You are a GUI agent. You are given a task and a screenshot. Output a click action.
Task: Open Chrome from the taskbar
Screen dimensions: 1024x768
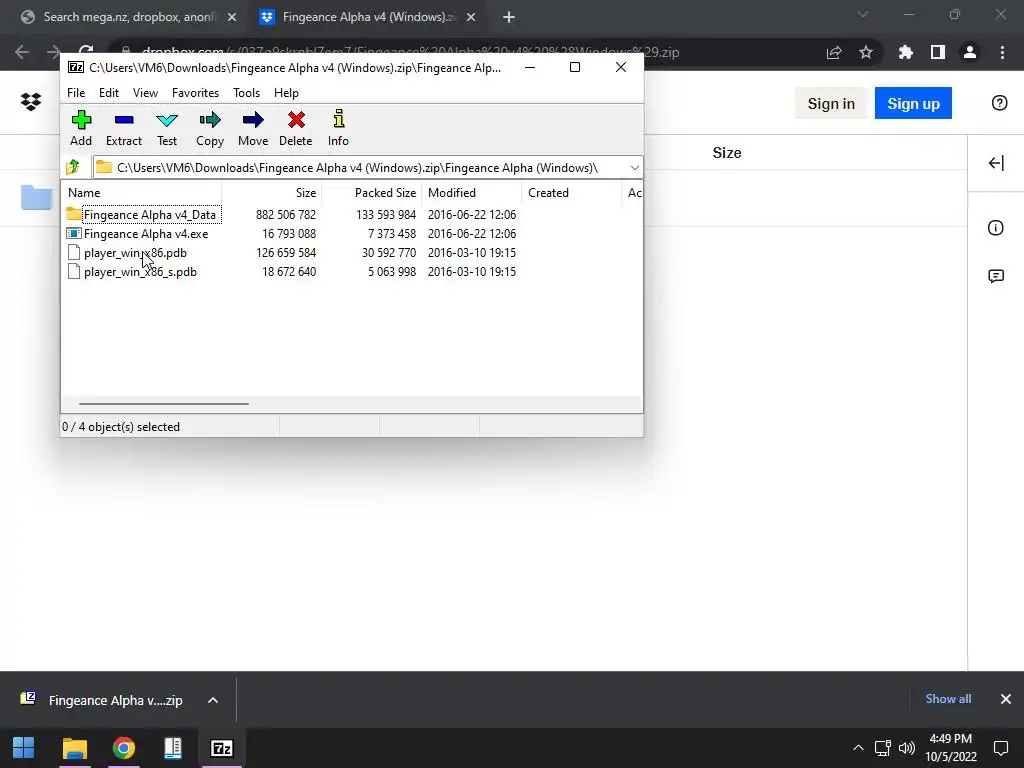point(123,748)
